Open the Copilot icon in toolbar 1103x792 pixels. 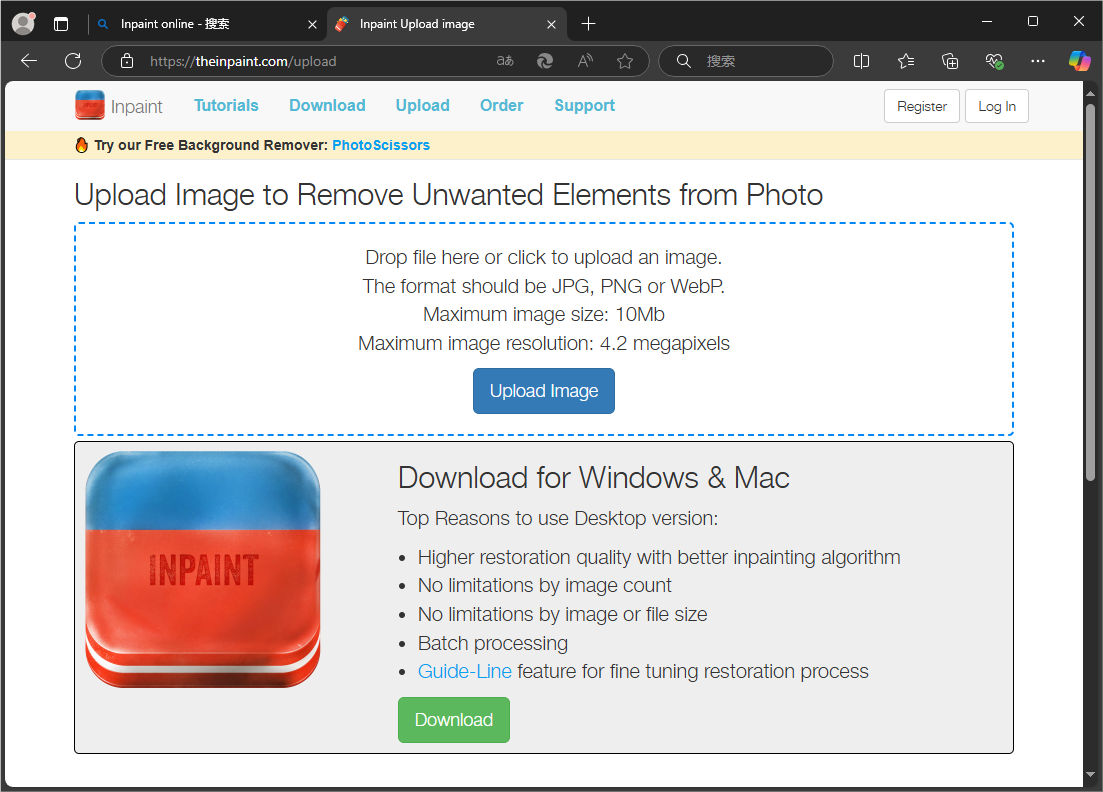click(1079, 61)
